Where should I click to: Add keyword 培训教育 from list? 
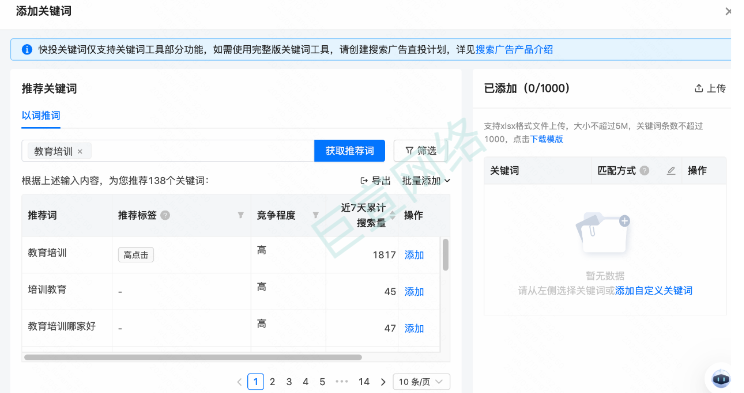pos(414,291)
